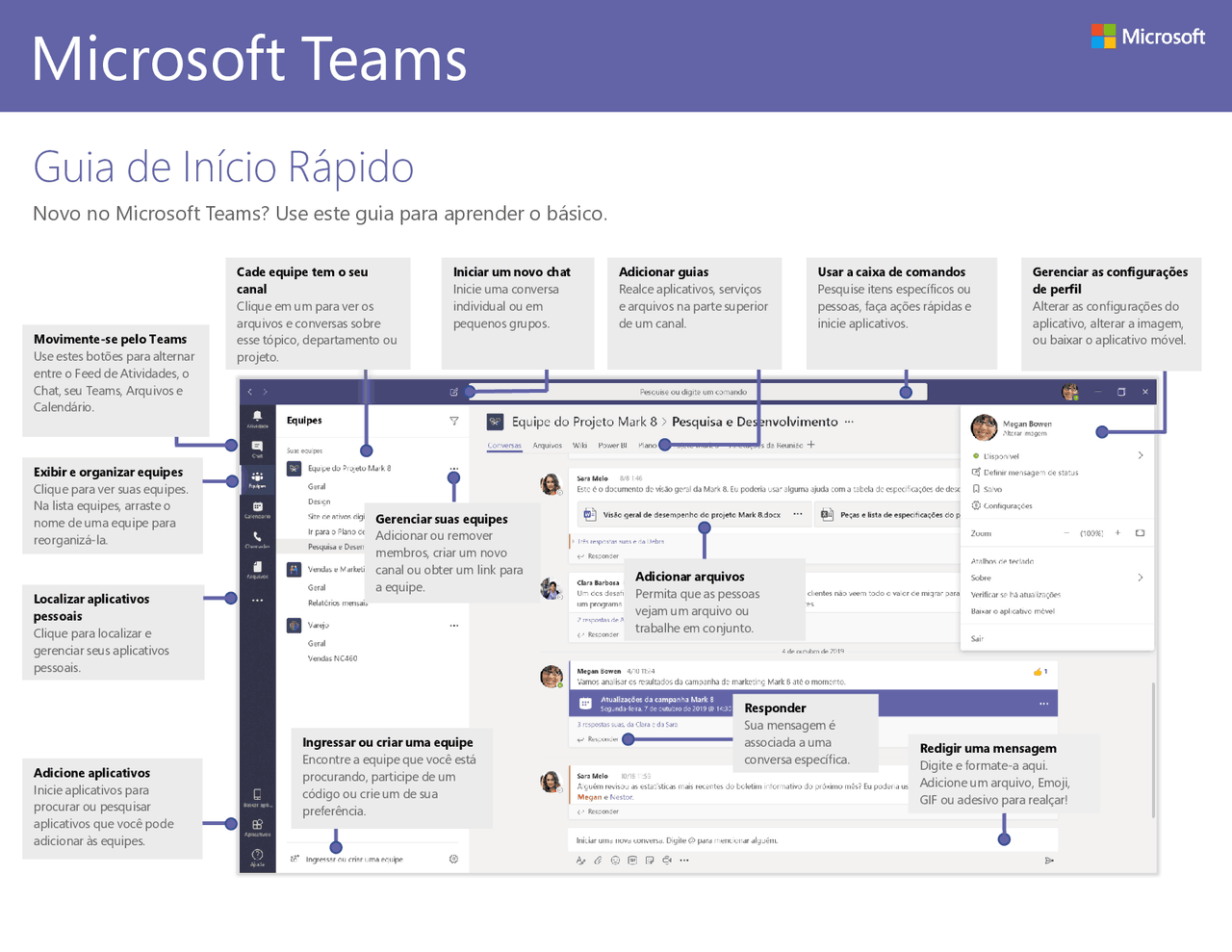The width and height of the screenshot is (1232, 952).
Task: Open the Wiki tab
Action: [579, 445]
